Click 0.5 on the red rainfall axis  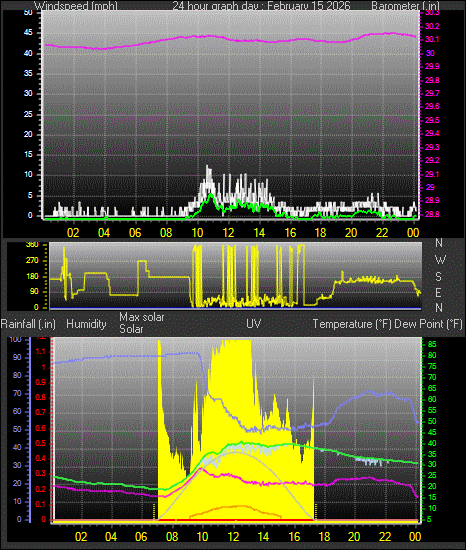[41, 444]
